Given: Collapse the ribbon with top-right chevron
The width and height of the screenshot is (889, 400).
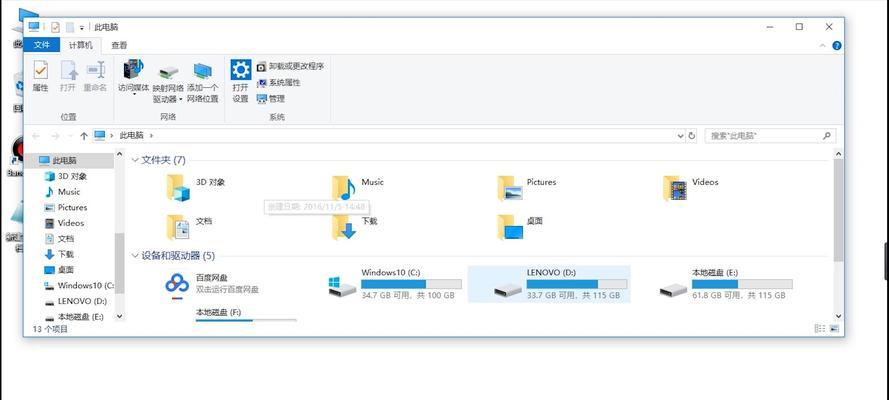Looking at the screenshot, I should [x=823, y=45].
